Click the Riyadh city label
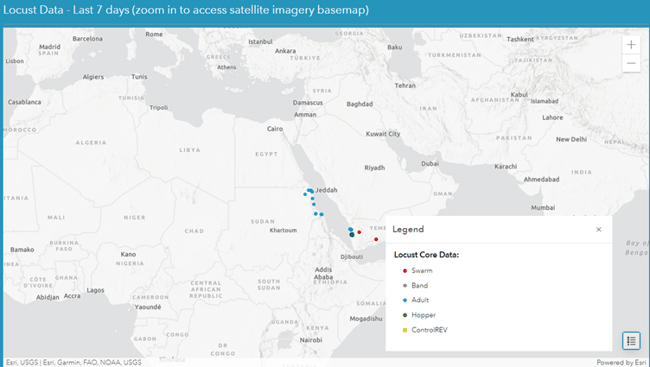 point(375,168)
